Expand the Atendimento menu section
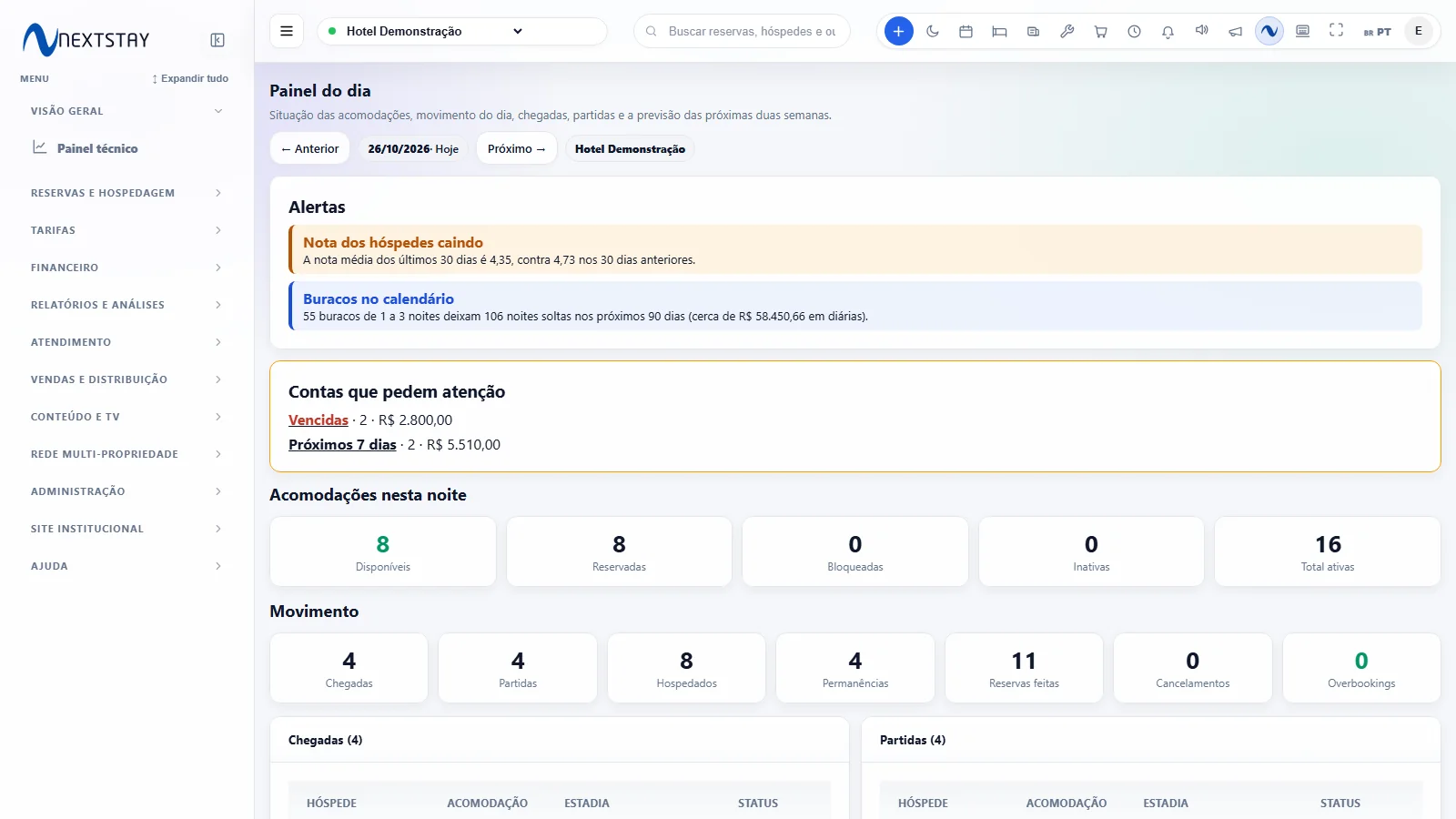 pos(126,342)
